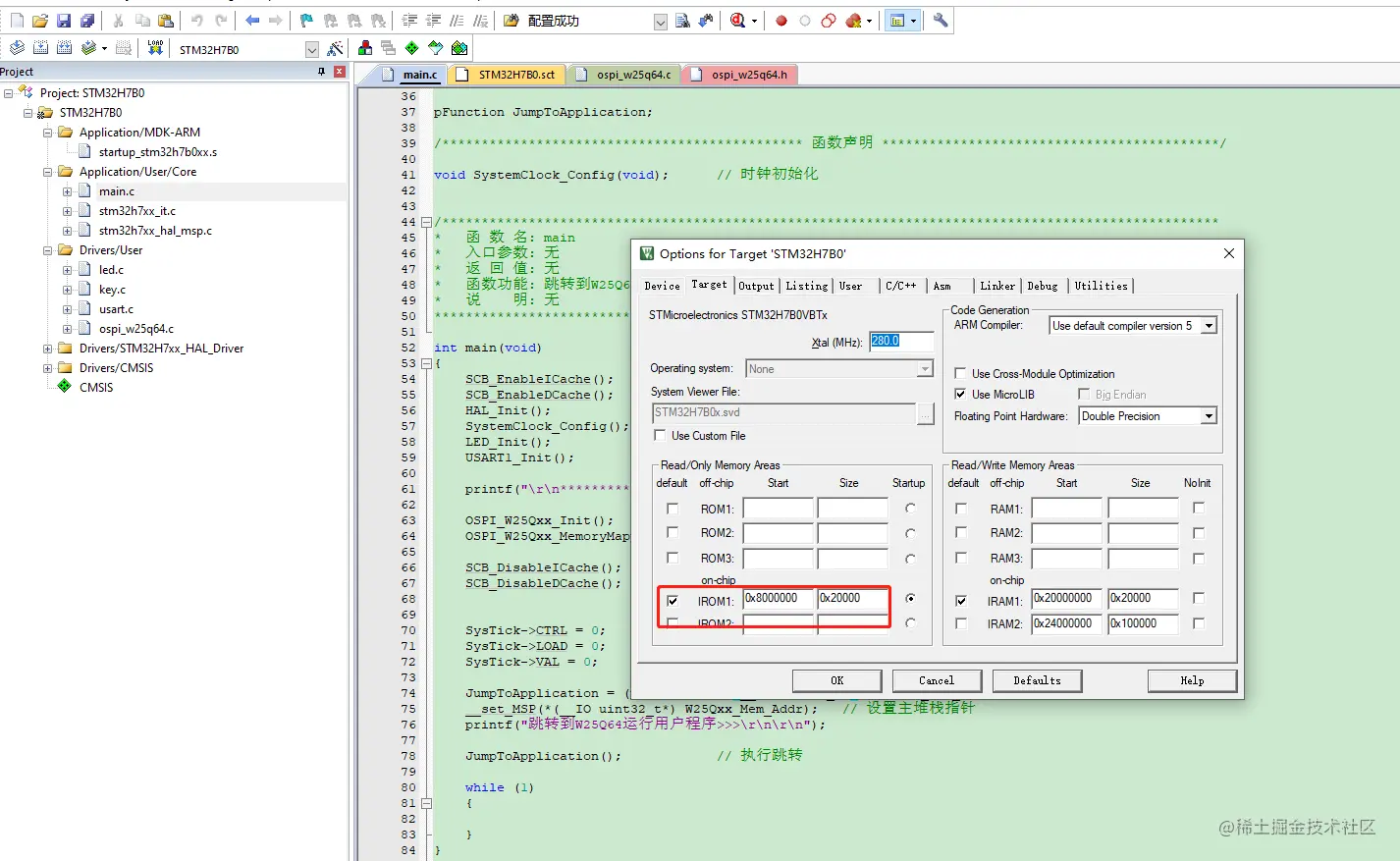Open Configuration with the wrench icon
The image size is (1400, 861).
point(941,21)
